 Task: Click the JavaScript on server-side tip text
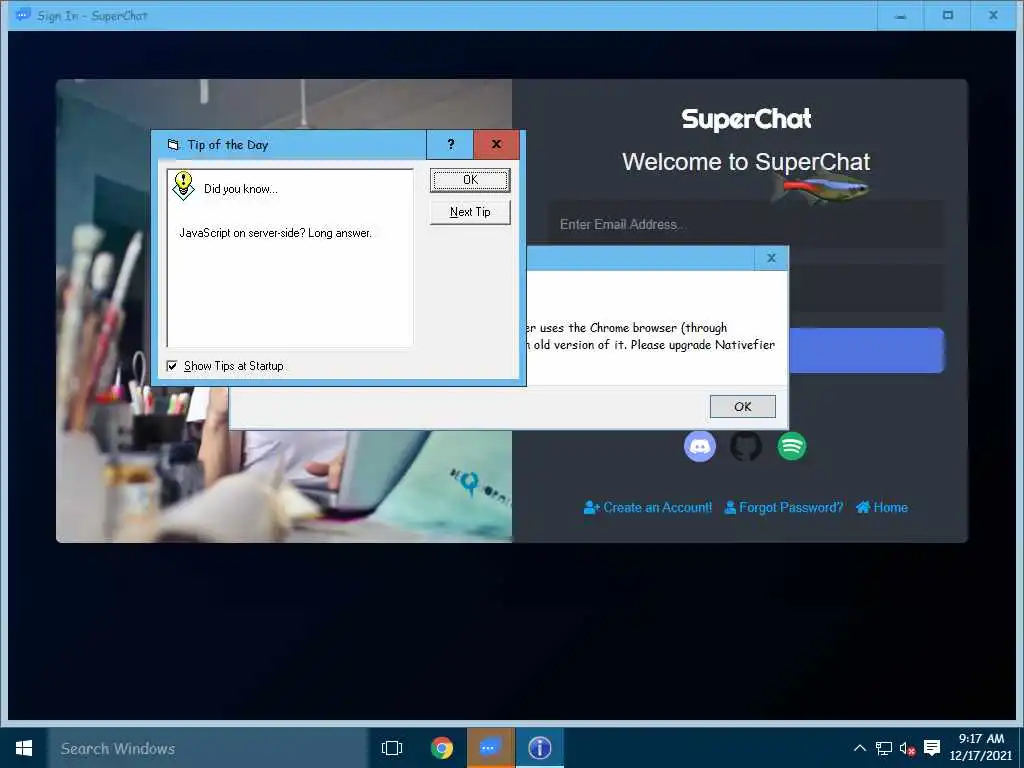pyautogui.click(x=276, y=232)
